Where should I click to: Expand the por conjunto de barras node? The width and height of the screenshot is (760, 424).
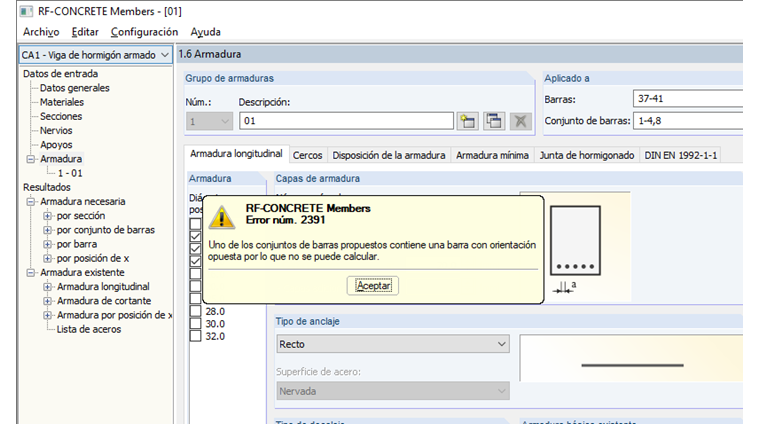(x=48, y=230)
